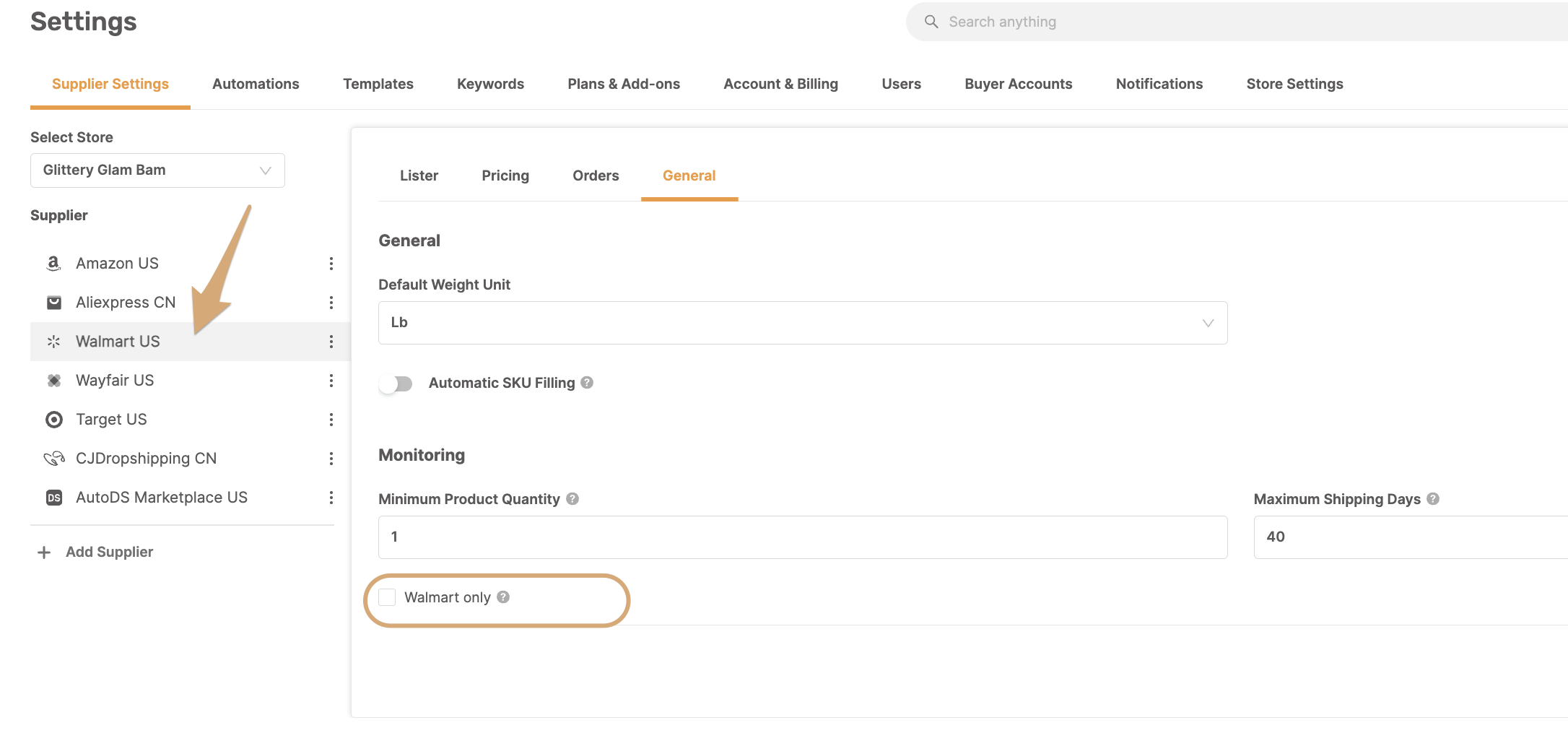The image size is (1568, 754).
Task: Open the Buyer Accounts tab
Action: (x=1018, y=84)
